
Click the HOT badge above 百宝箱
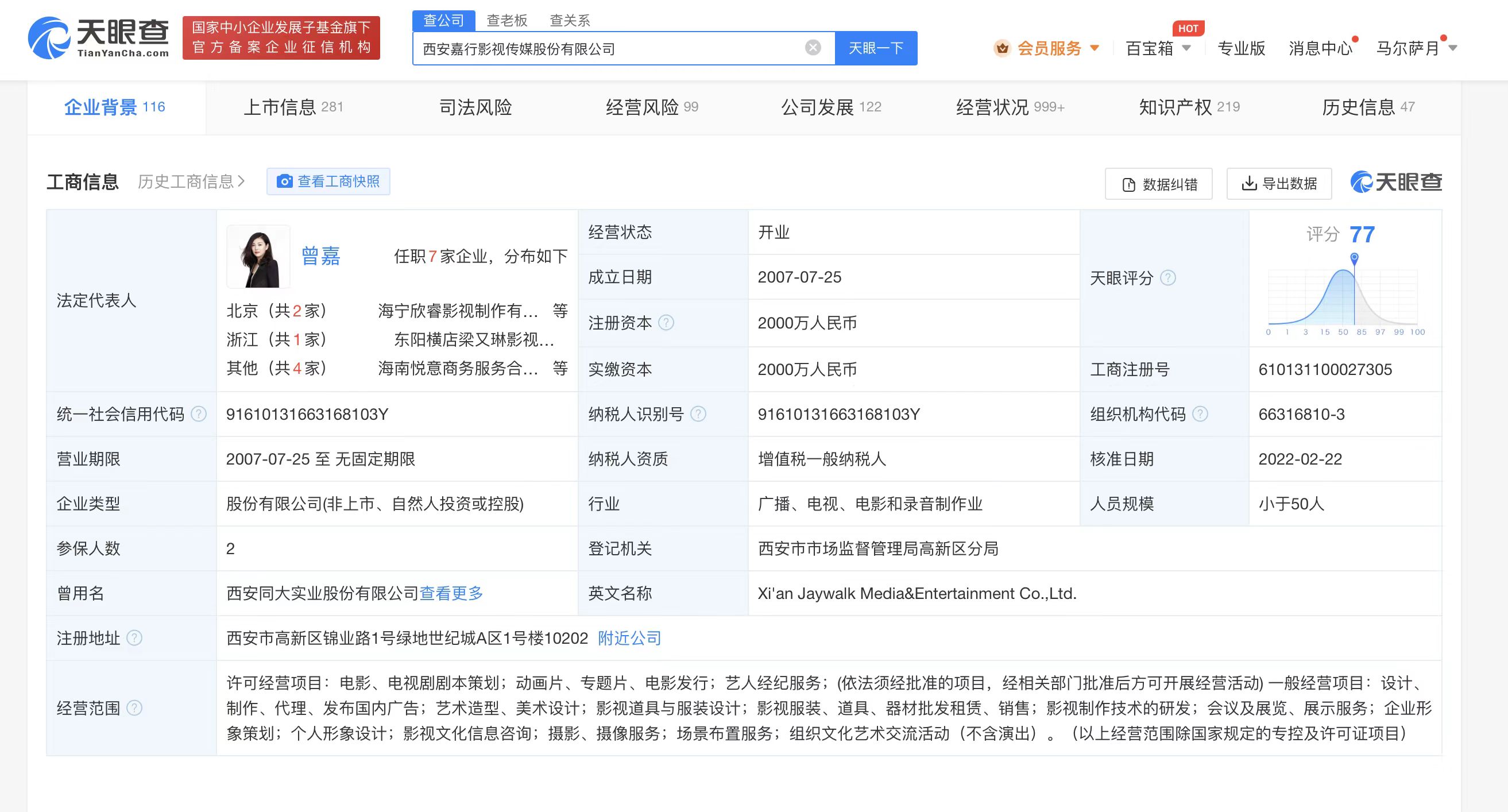(x=1188, y=28)
